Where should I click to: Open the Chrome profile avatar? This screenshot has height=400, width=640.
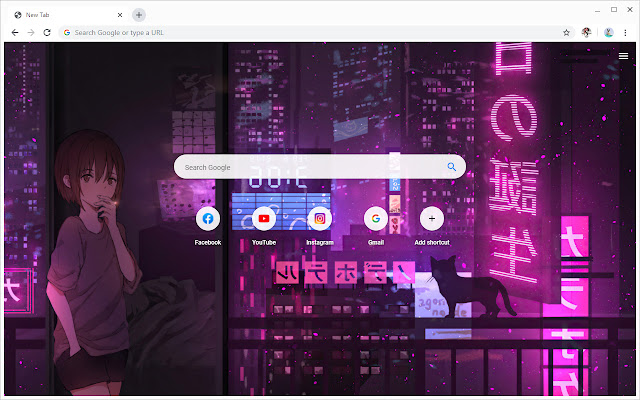pos(609,32)
